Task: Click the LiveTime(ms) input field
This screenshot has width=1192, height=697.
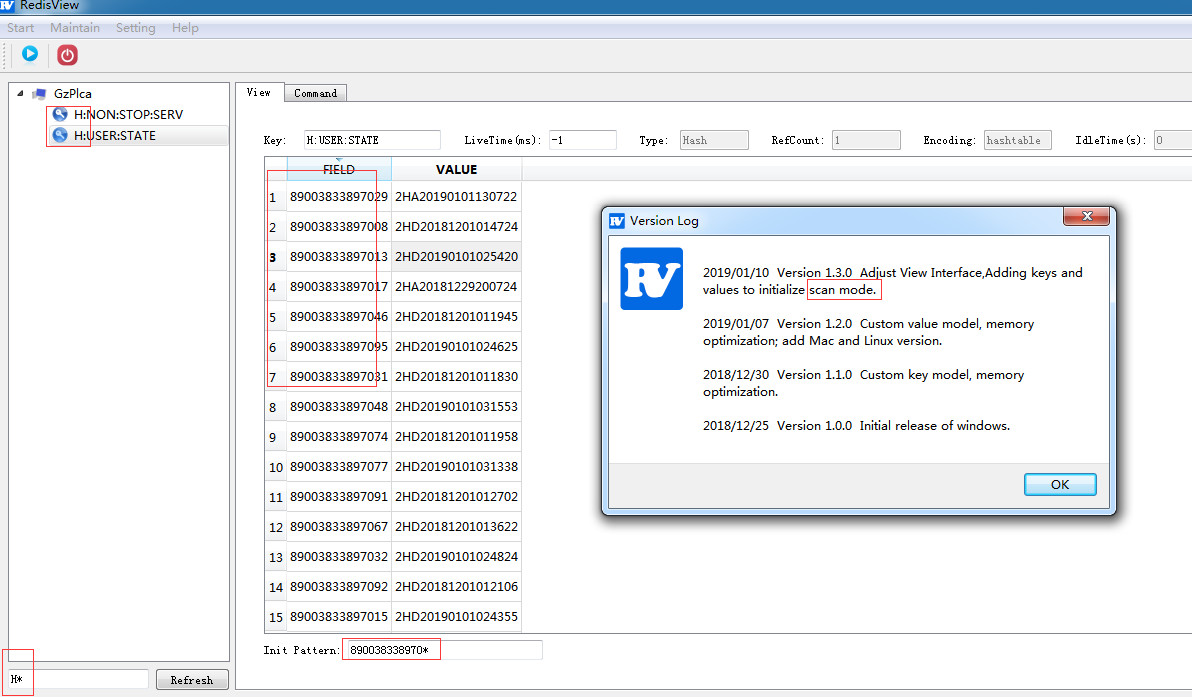Action: tap(582, 140)
